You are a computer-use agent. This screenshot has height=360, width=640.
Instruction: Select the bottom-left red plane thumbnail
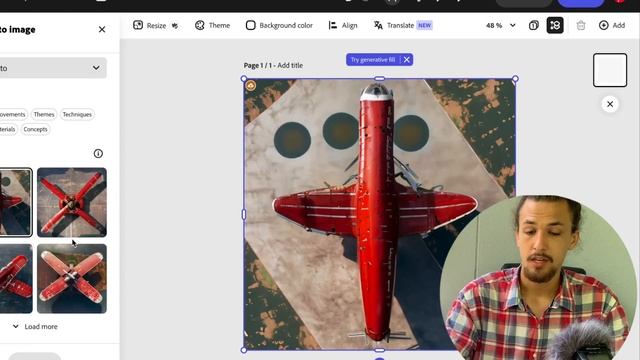coord(16,278)
